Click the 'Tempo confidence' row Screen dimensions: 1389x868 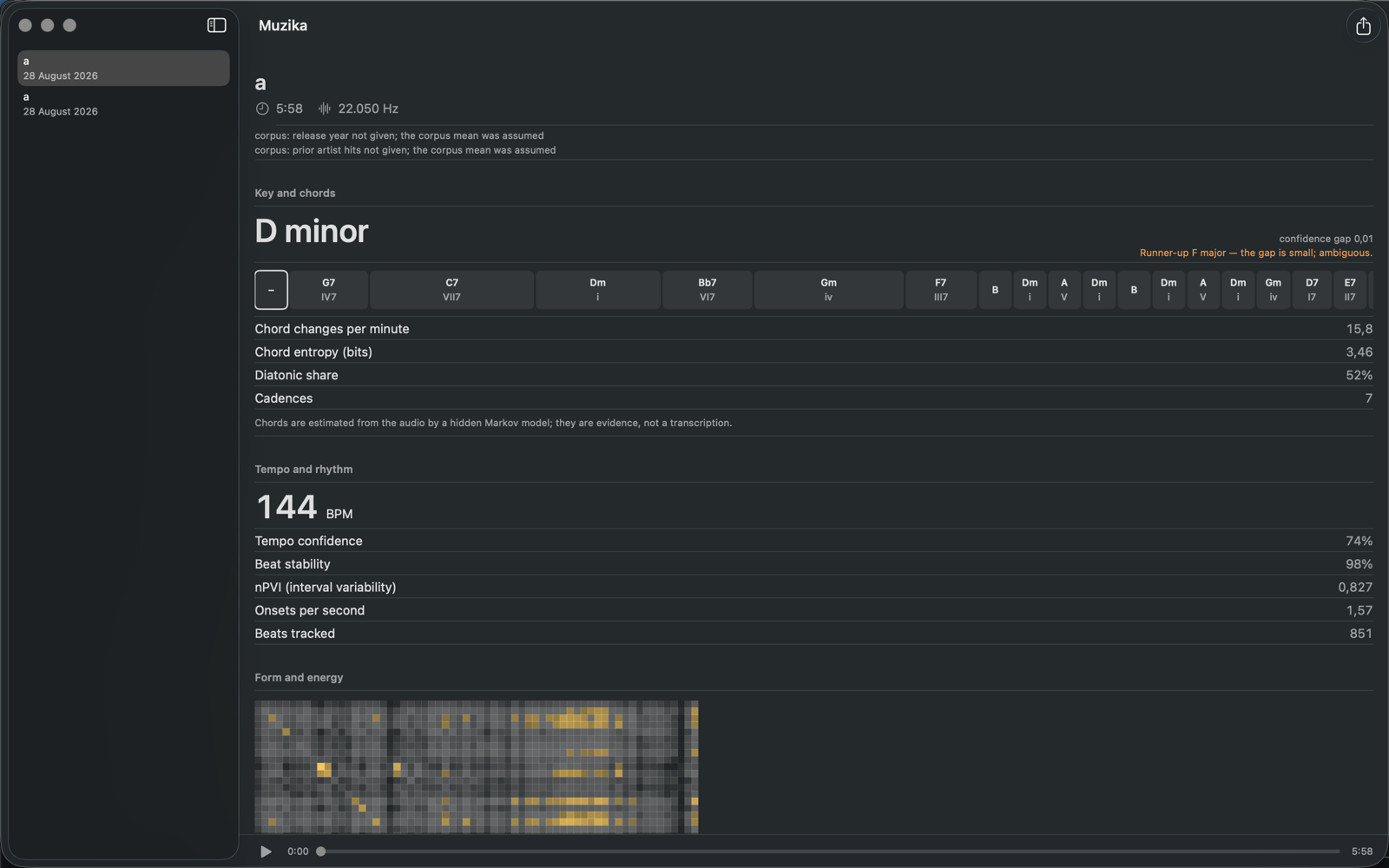pos(813,541)
